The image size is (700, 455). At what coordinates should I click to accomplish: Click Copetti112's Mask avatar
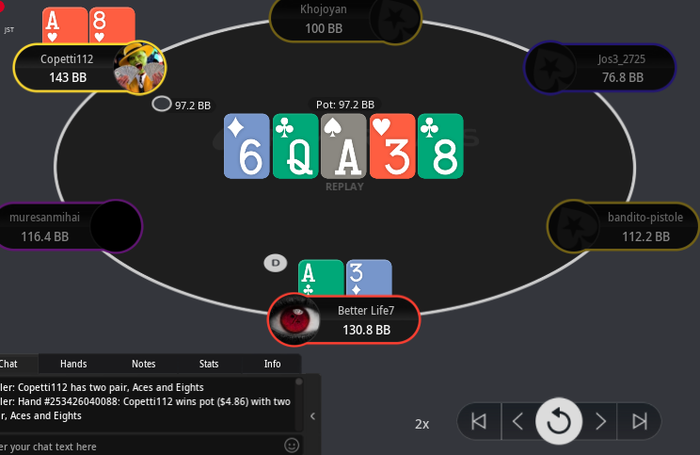pos(140,67)
